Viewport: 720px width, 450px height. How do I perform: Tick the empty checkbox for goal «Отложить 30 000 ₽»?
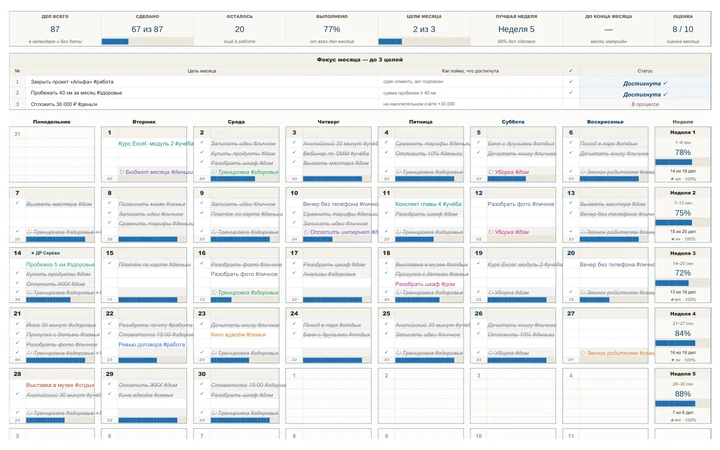[x=571, y=104]
